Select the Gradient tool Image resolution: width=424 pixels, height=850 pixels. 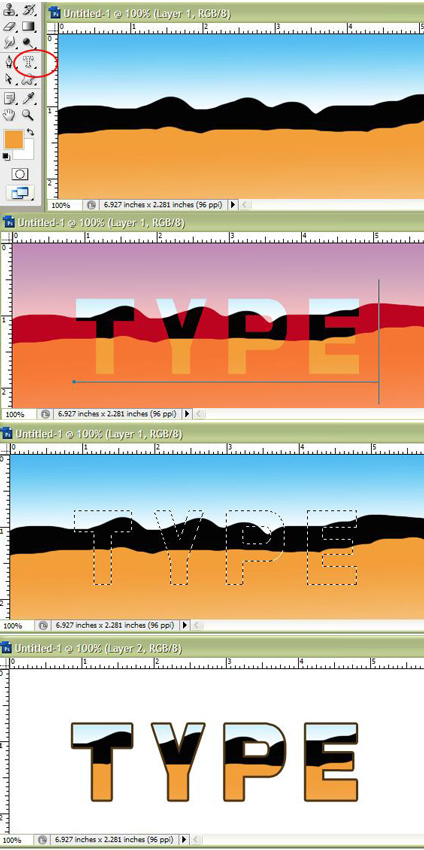(28, 25)
